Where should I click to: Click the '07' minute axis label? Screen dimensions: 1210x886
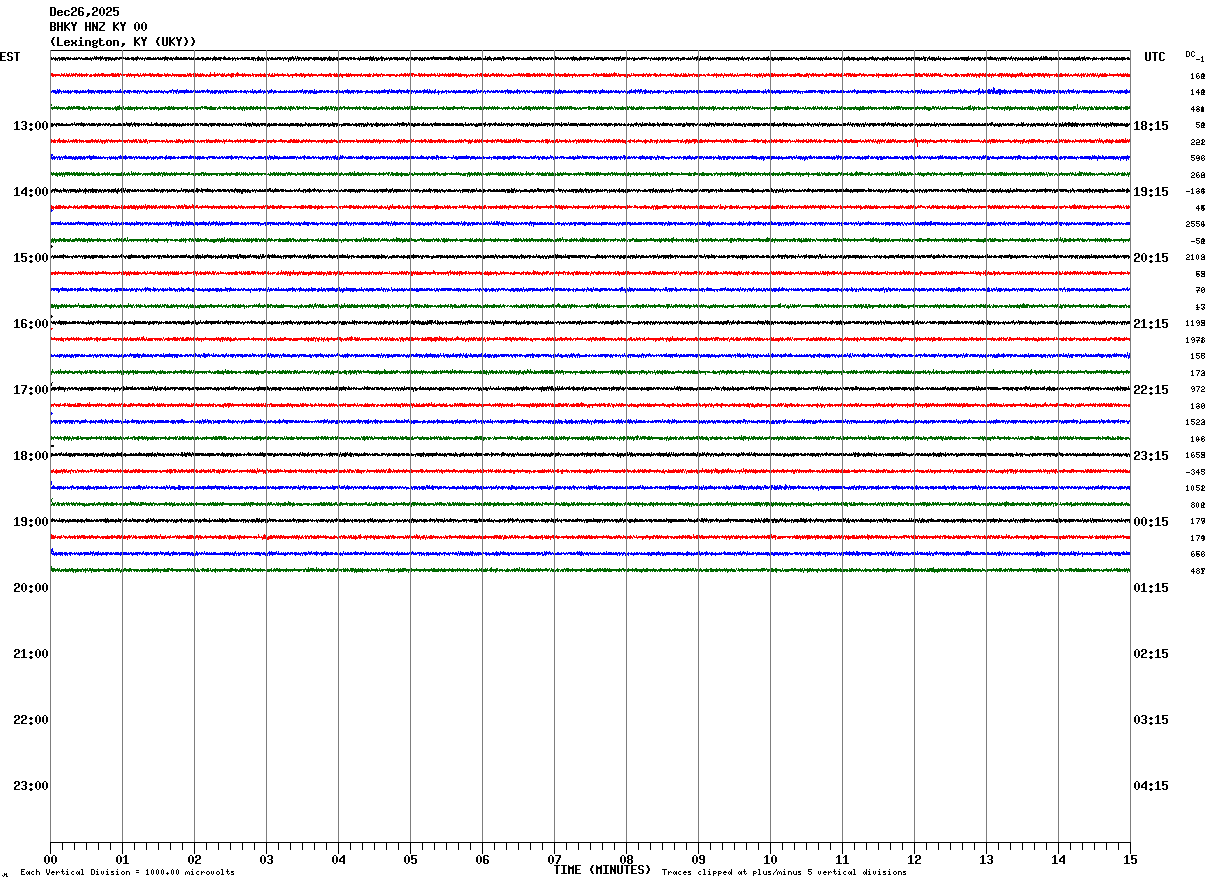pos(554,860)
